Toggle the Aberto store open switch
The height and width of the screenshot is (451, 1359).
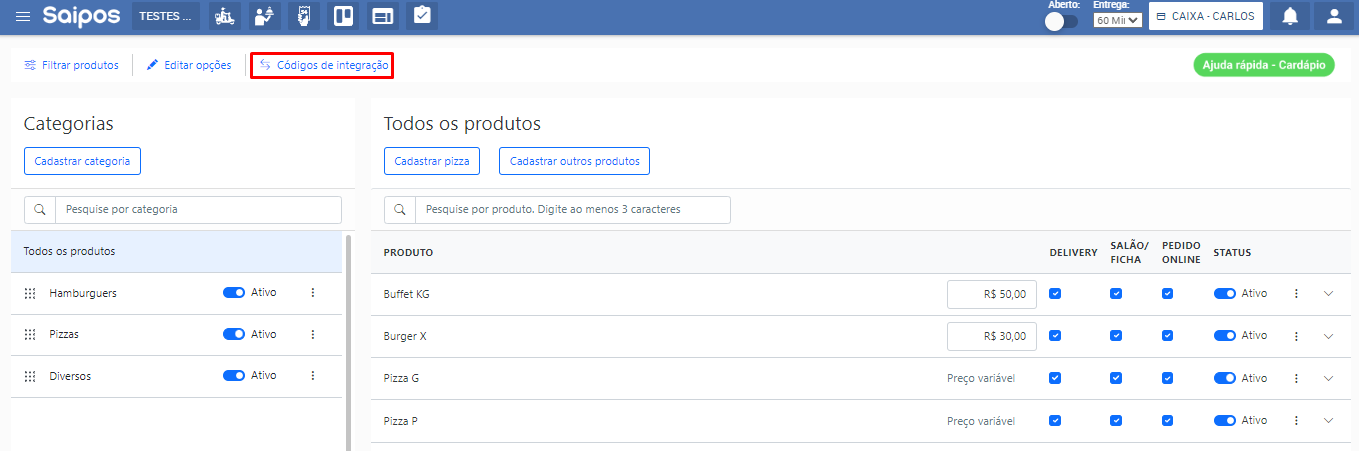(x=1061, y=21)
